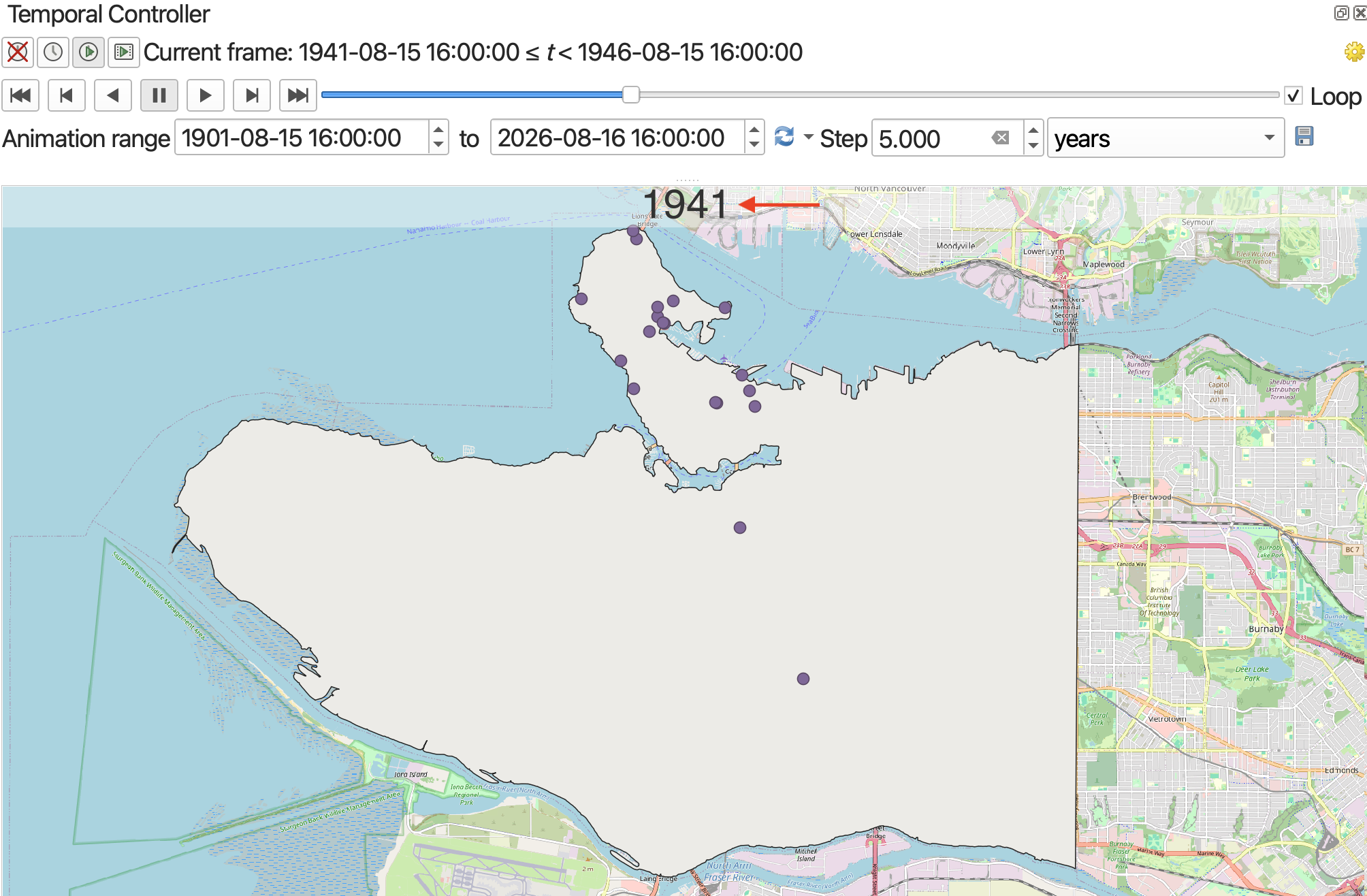The height and width of the screenshot is (896, 1367).
Task: Toggle the Loop checkbox
Action: pyautogui.click(x=1293, y=96)
